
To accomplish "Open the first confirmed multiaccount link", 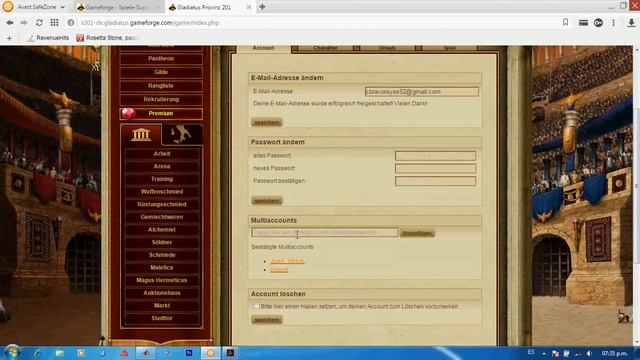I will (x=287, y=261).
